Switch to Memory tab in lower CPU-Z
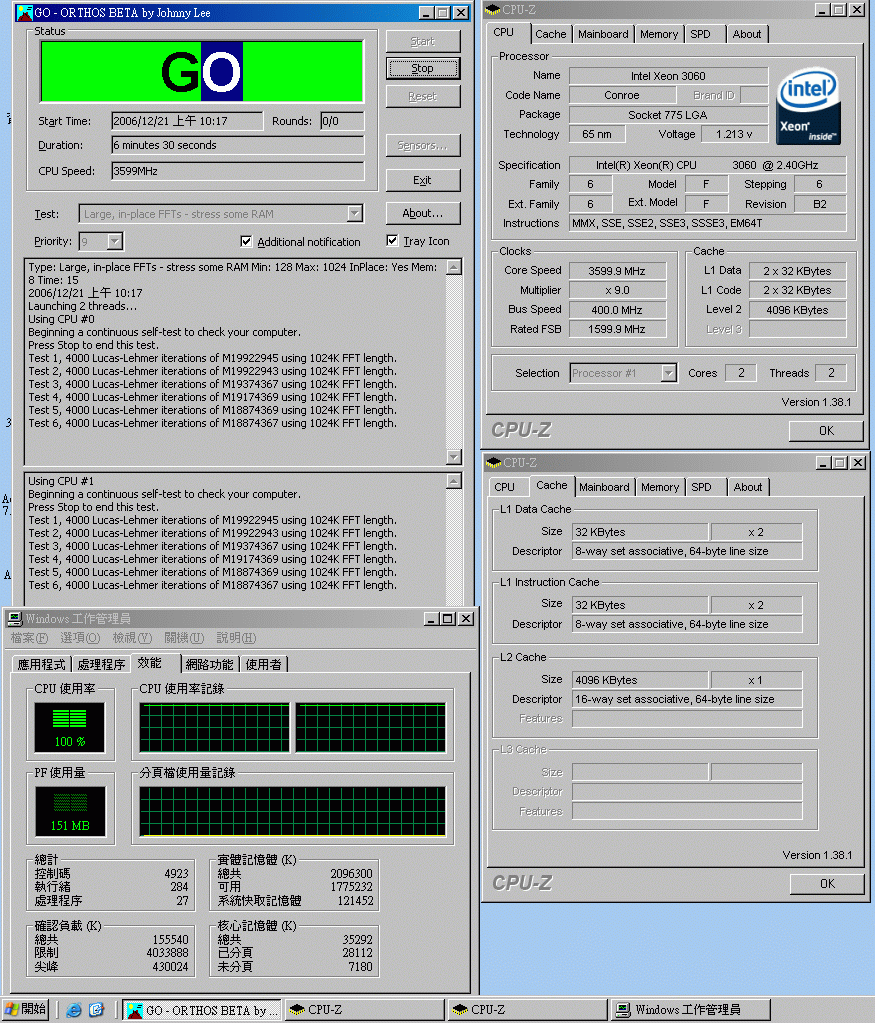 (660, 487)
